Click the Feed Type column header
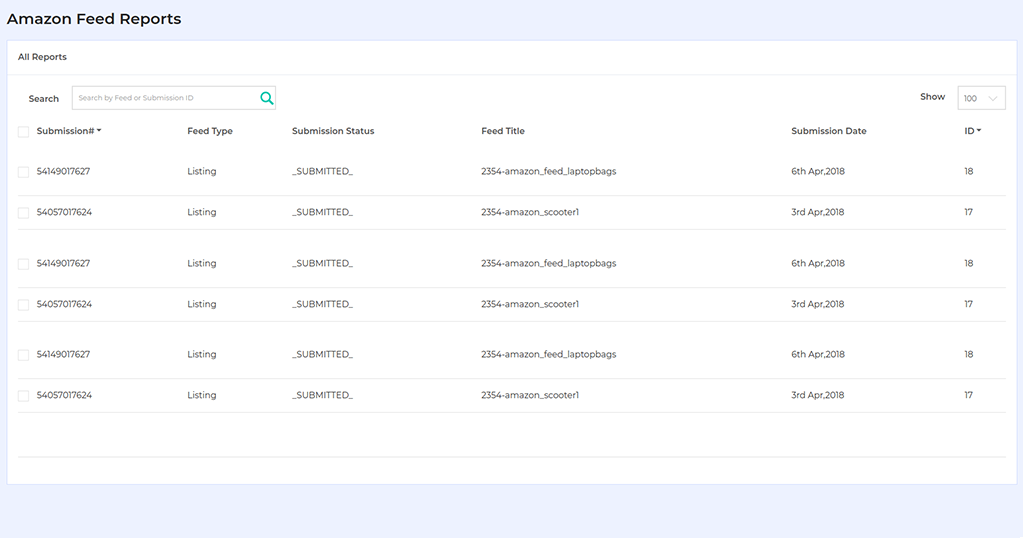The height and width of the screenshot is (538, 1024). [x=210, y=131]
